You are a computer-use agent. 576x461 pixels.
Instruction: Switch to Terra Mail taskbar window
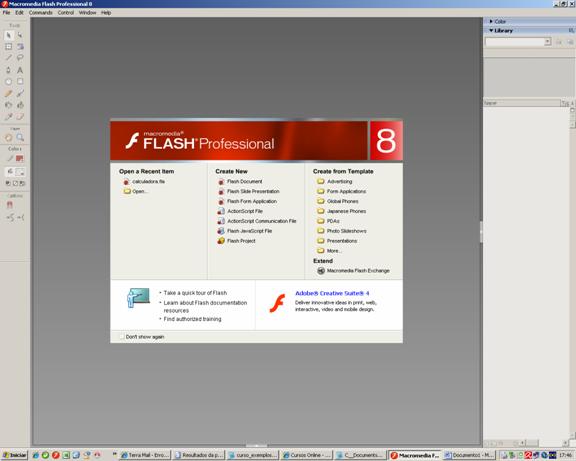click(x=145, y=455)
